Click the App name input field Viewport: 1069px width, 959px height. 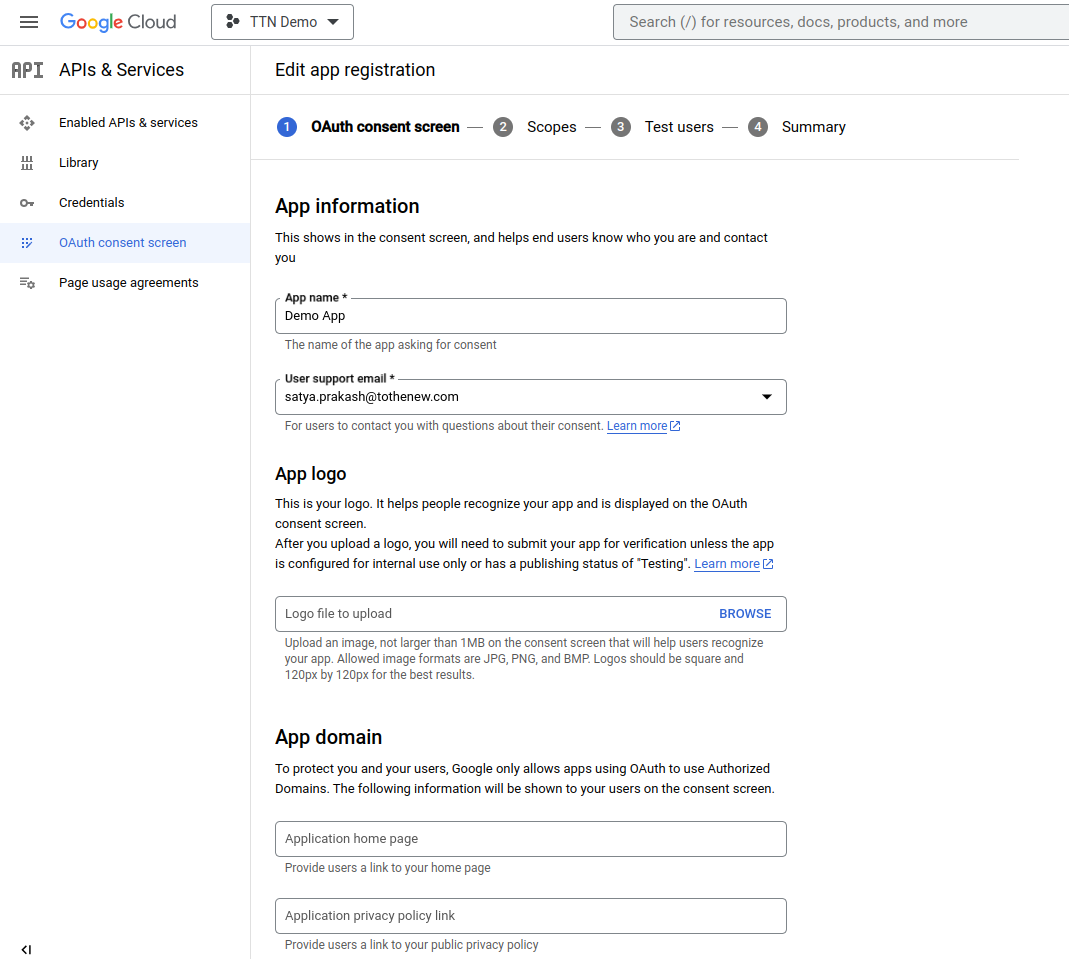530,316
